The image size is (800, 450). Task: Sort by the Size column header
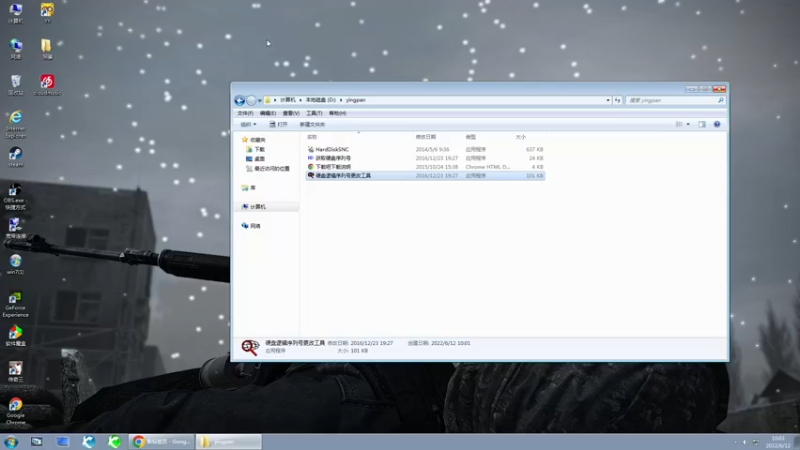point(521,137)
